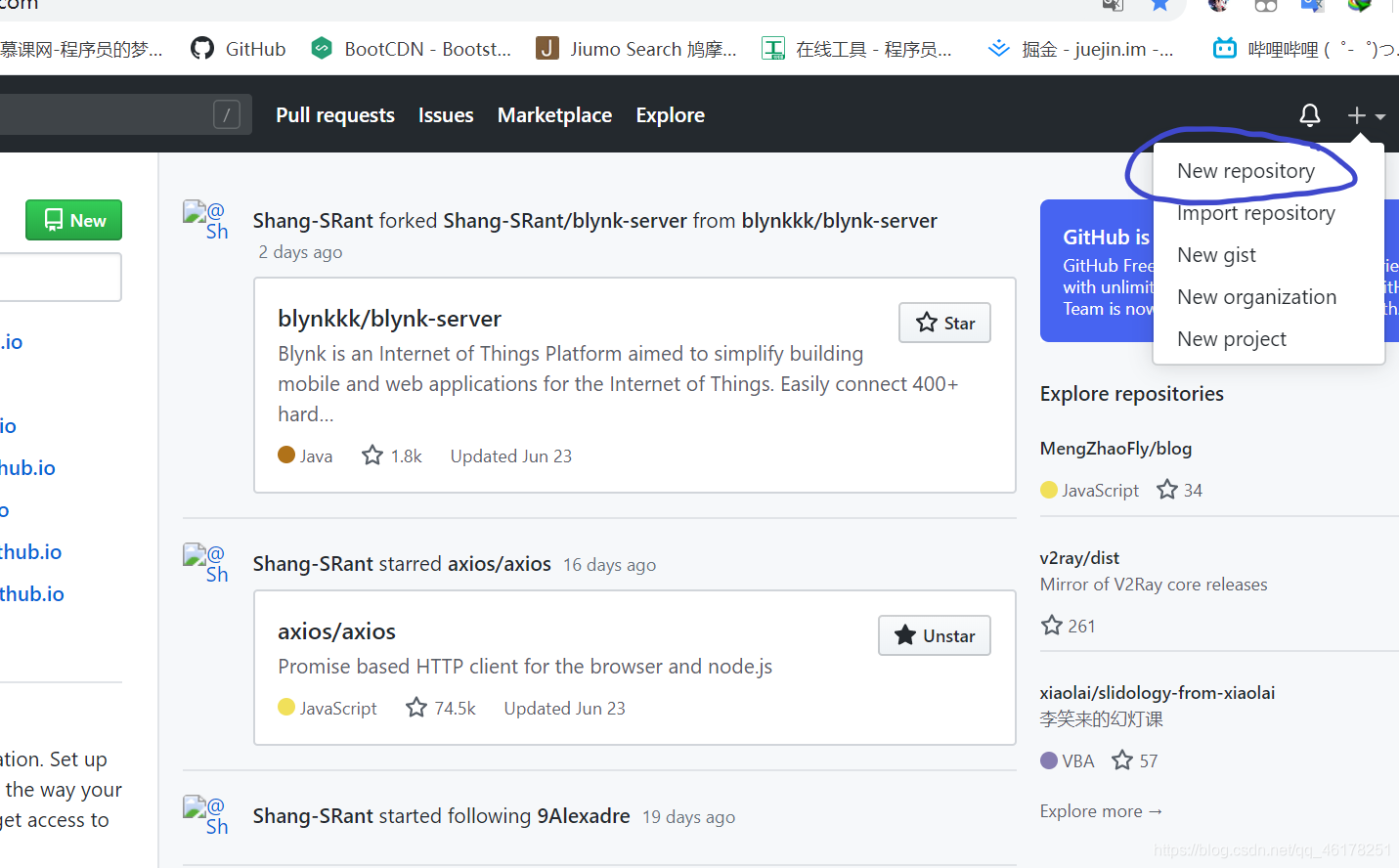Image resolution: width=1399 pixels, height=868 pixels.
Task: Open the notifications bell icon
Action: pos(1310,115)
